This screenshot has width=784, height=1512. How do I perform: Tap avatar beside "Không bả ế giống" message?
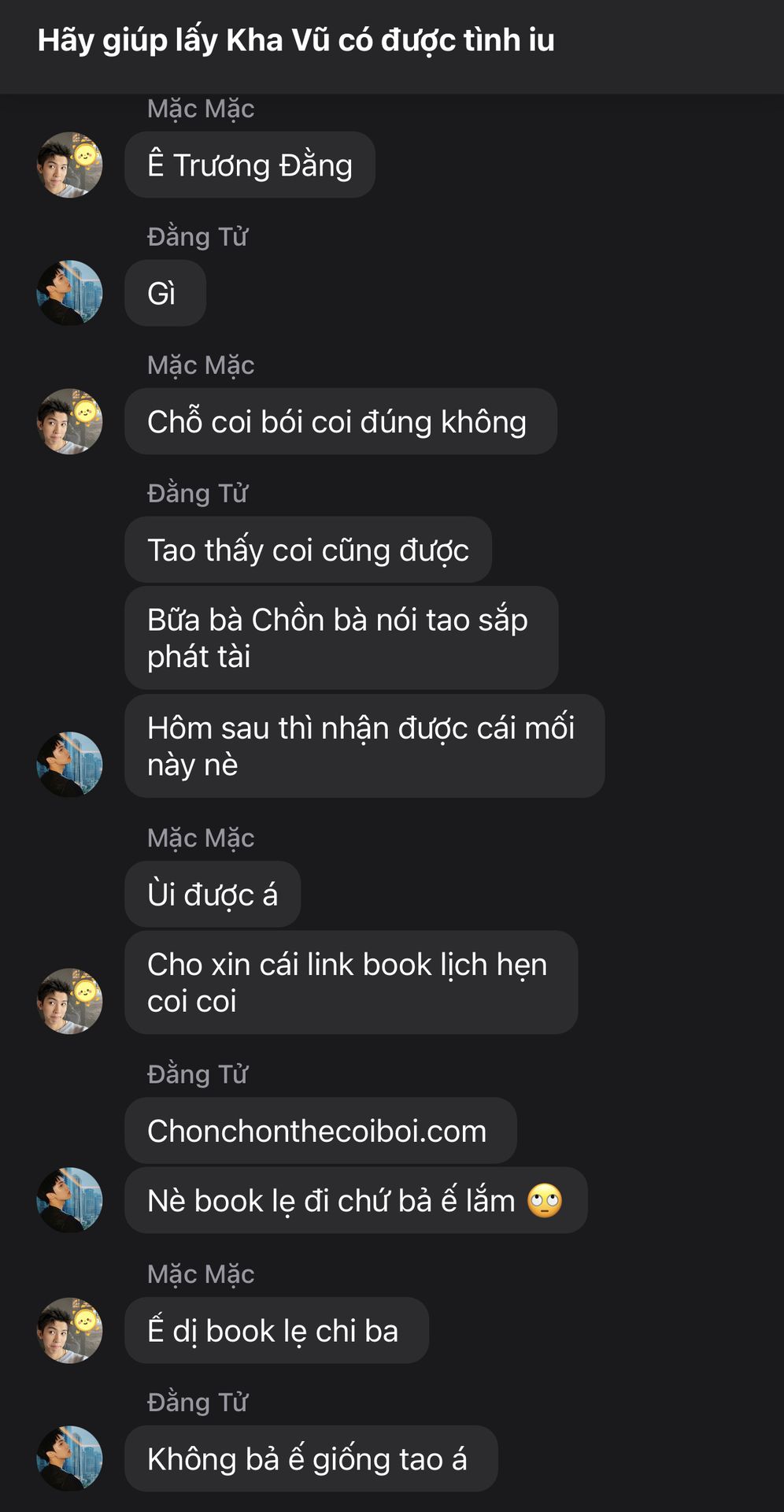[69, 1458]
